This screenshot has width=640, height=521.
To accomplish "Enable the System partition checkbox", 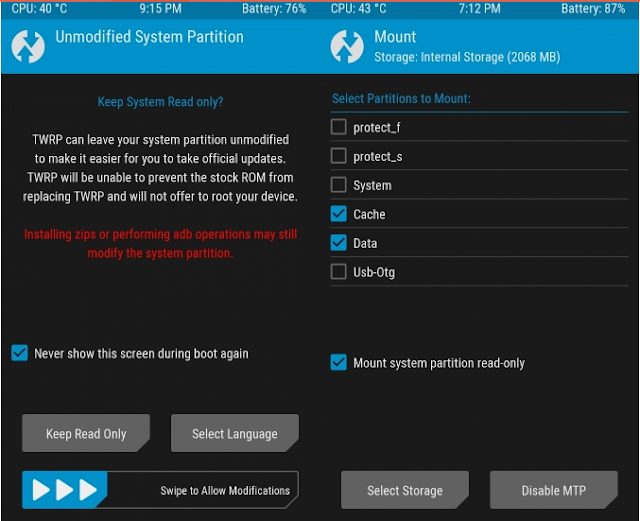I will 338,185.
